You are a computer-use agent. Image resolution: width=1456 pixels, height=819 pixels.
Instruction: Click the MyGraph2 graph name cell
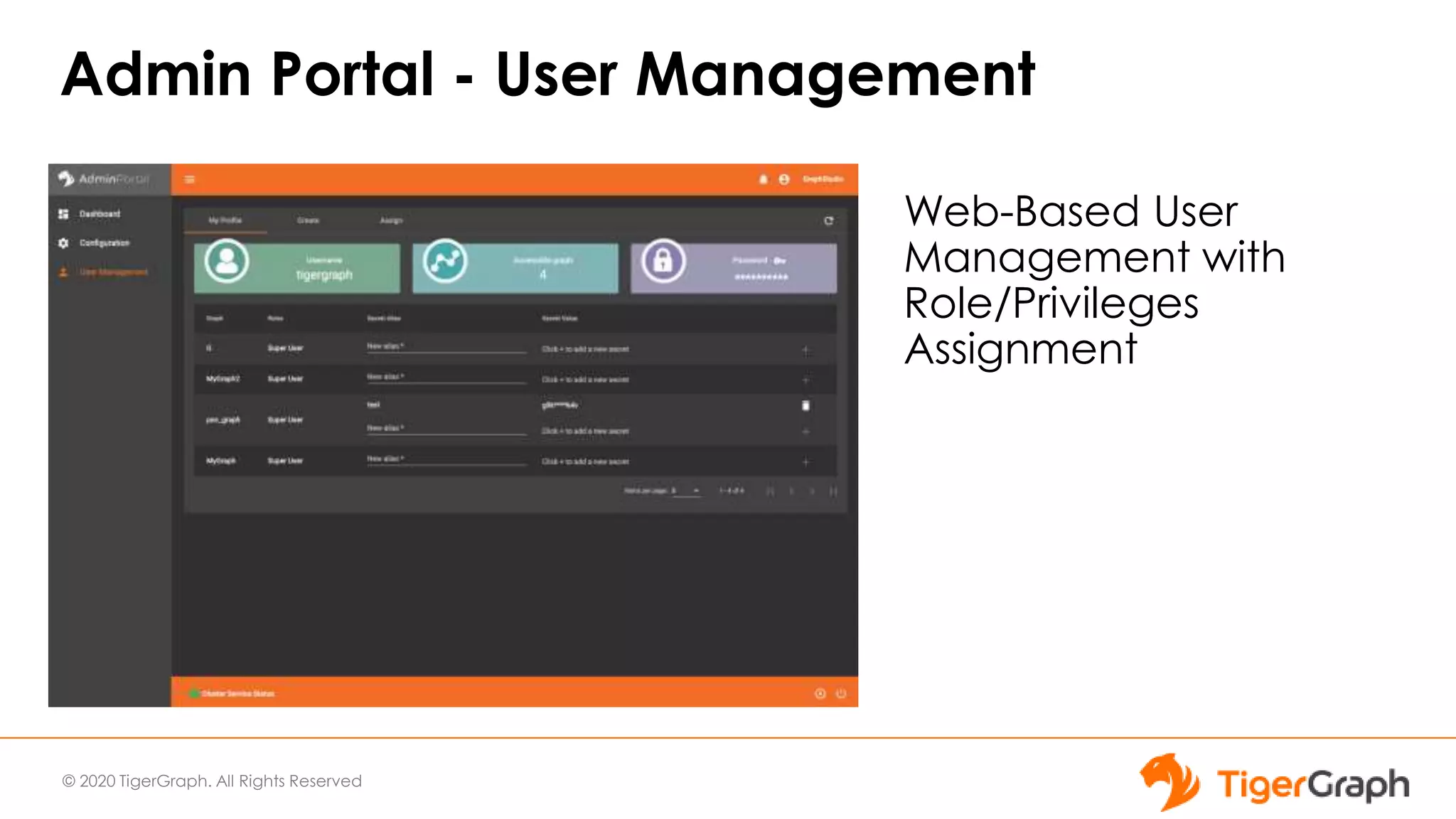(223, 379)
